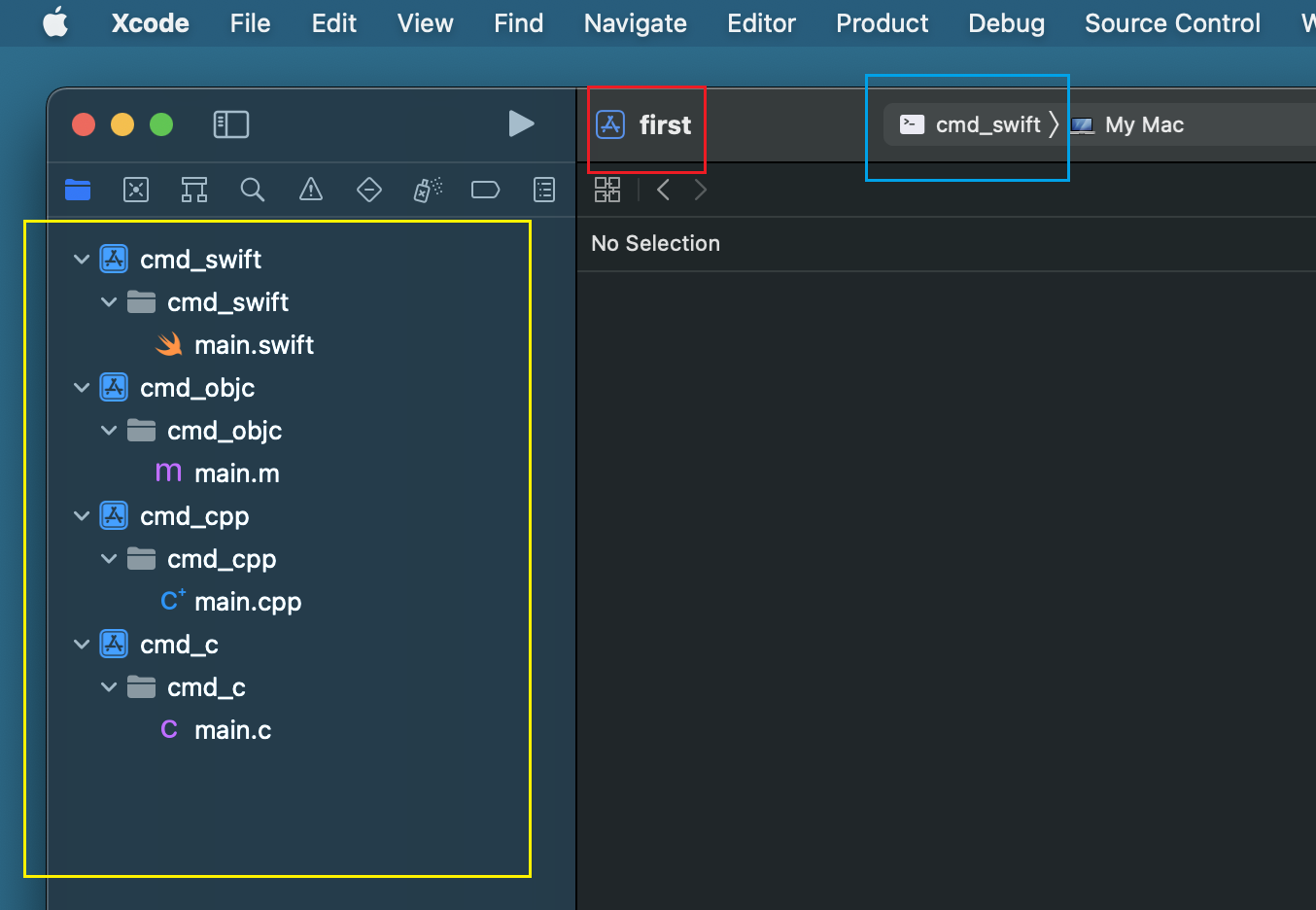
Task: Collapse the cmd_c folder group
Action: (x=109, y=687)
